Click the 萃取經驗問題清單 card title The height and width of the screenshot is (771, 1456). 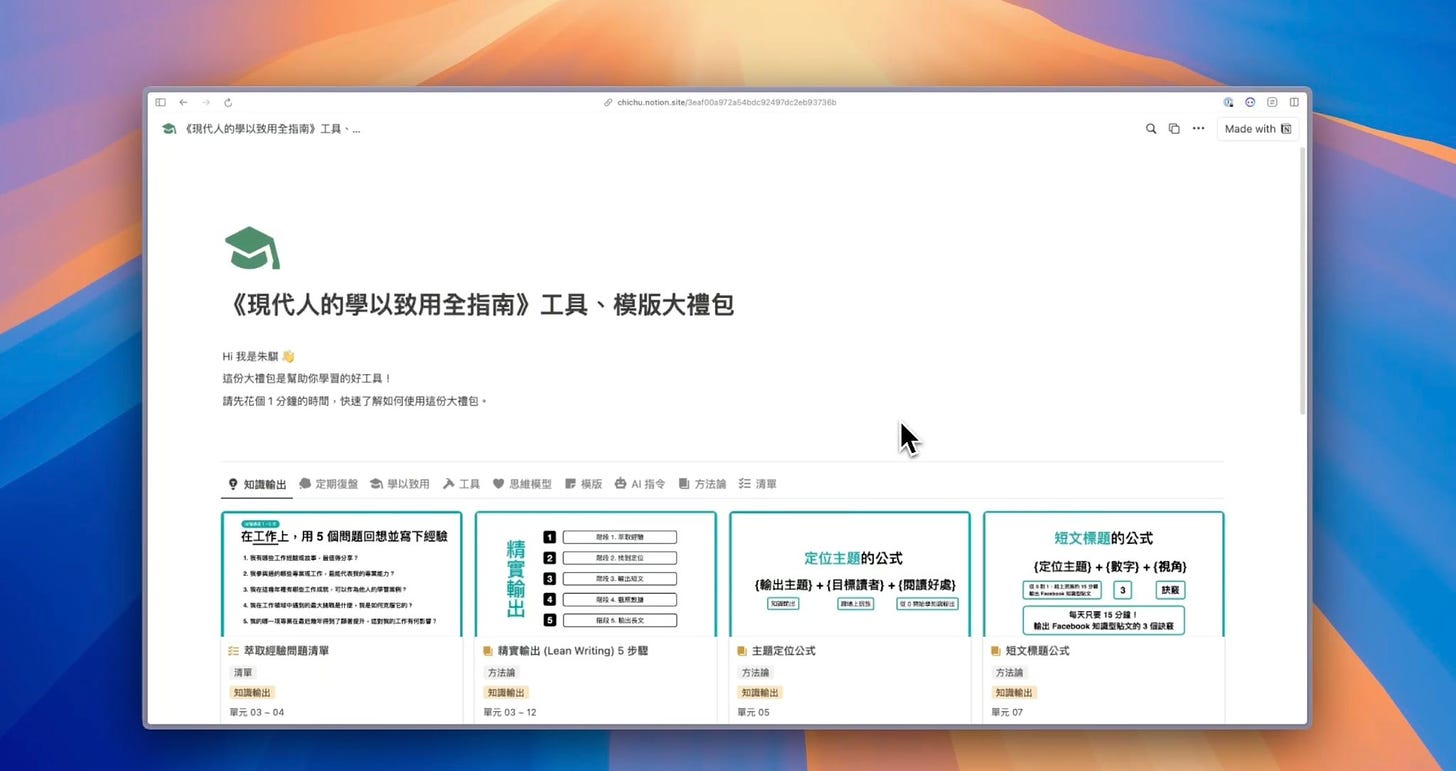287,651
